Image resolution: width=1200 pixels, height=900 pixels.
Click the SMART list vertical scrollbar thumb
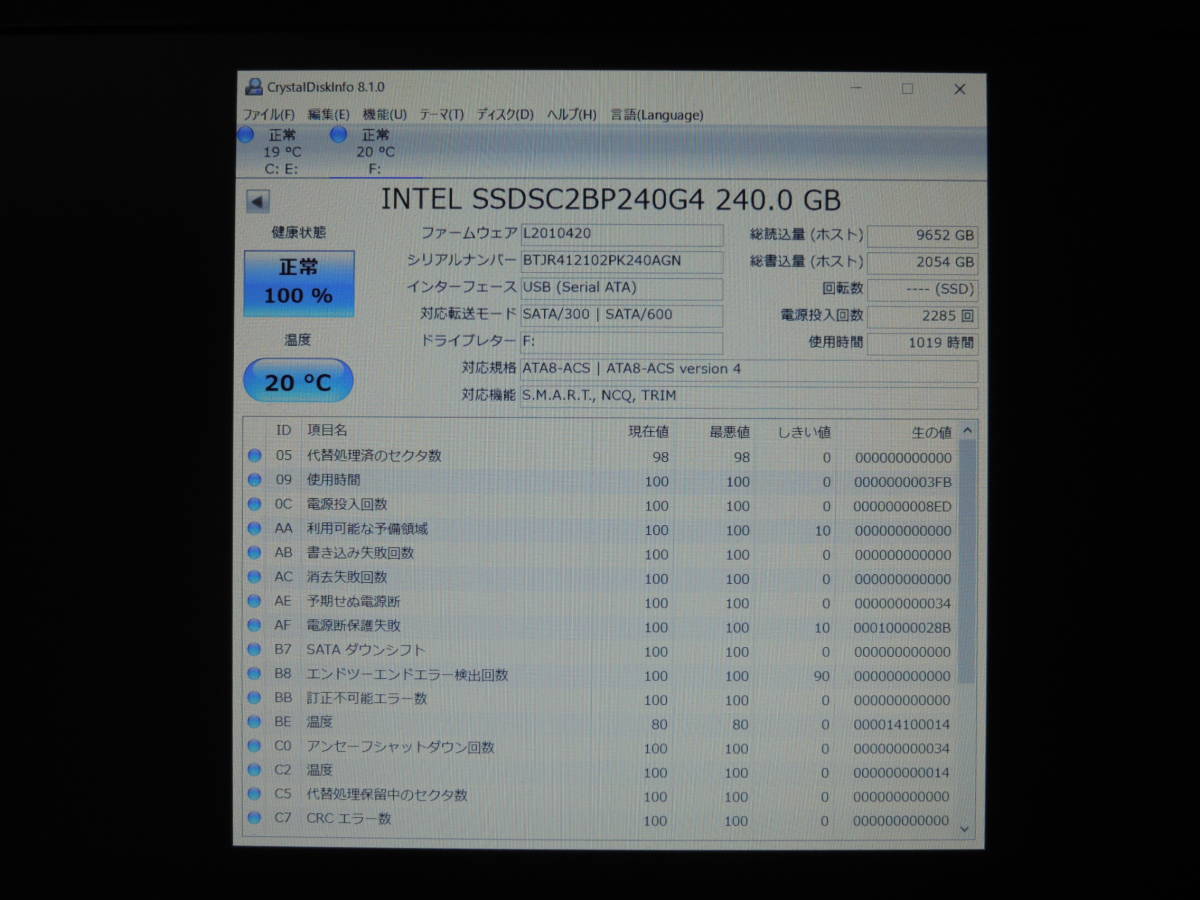[966, 562]
